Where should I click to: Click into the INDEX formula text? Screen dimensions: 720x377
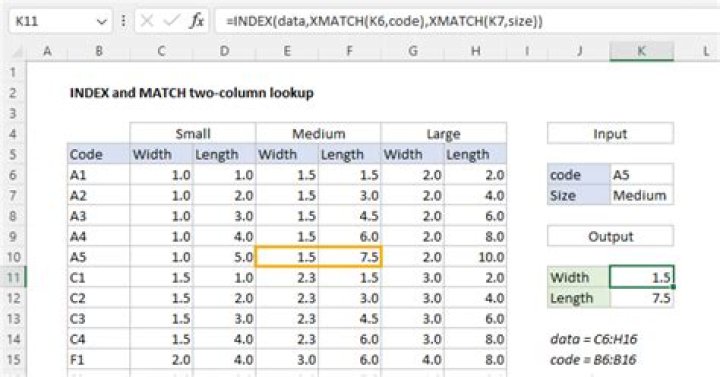(x=384, y=21)
